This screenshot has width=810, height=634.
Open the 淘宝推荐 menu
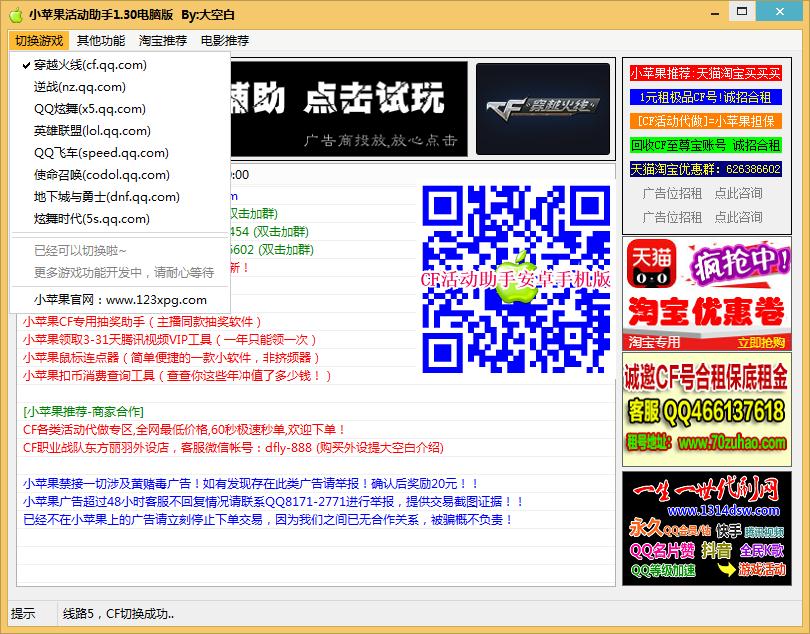[163, 40]
